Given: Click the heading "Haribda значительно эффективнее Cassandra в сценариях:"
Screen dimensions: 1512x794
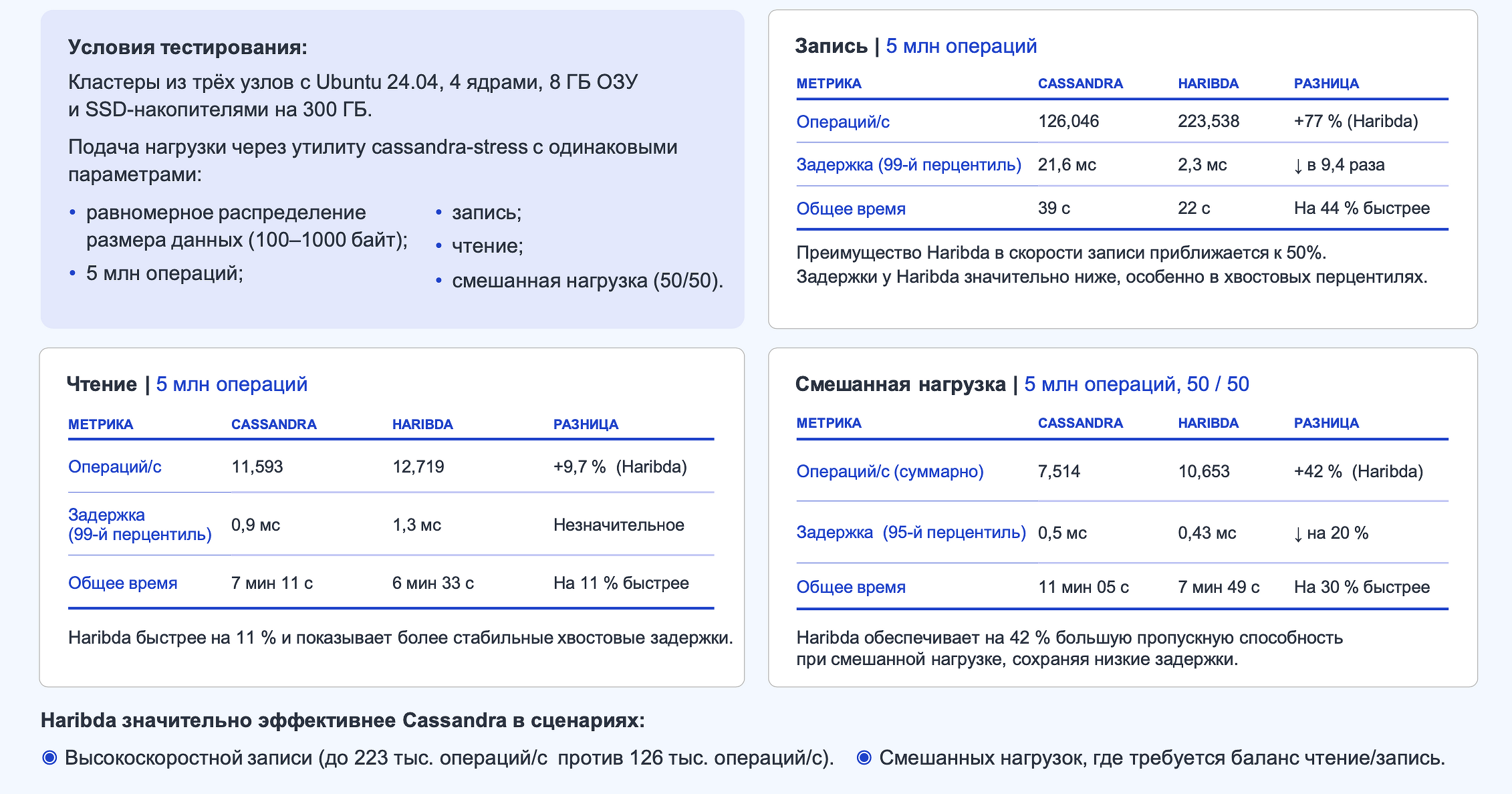Looking at the screenshot, I should pyautogui.click(x=343, y=720).
